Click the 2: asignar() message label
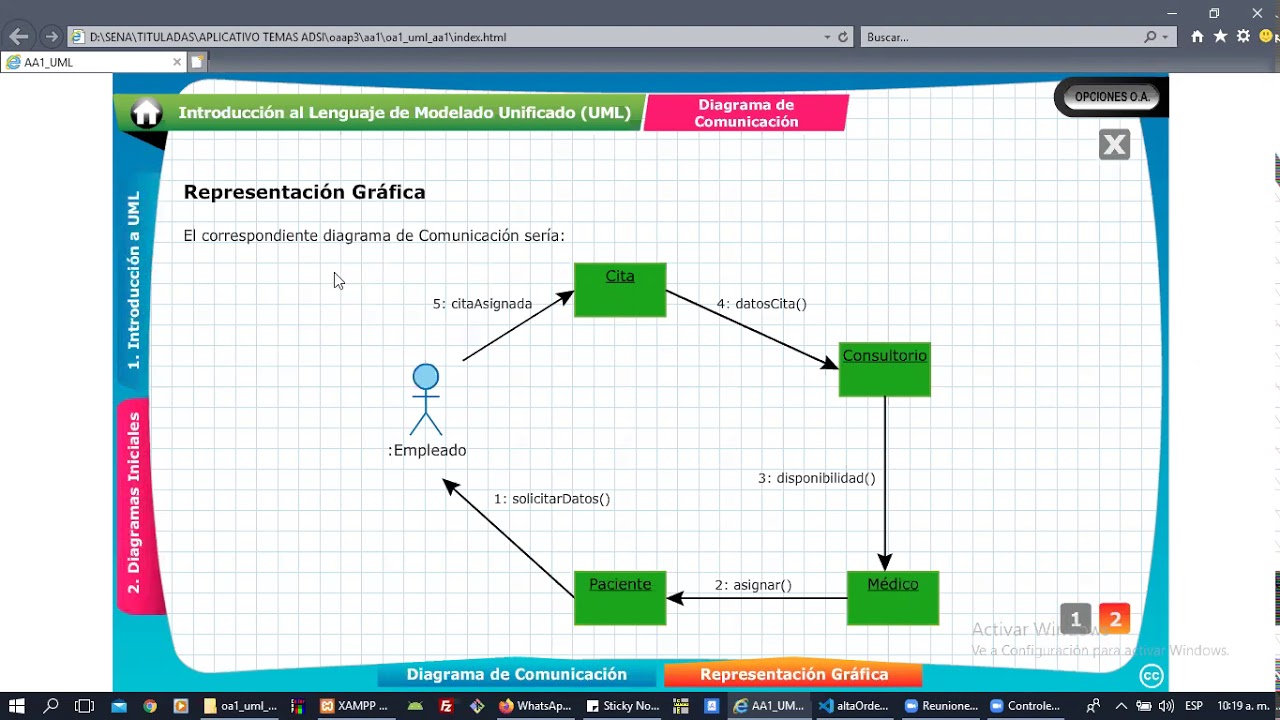 coord(753,585)
